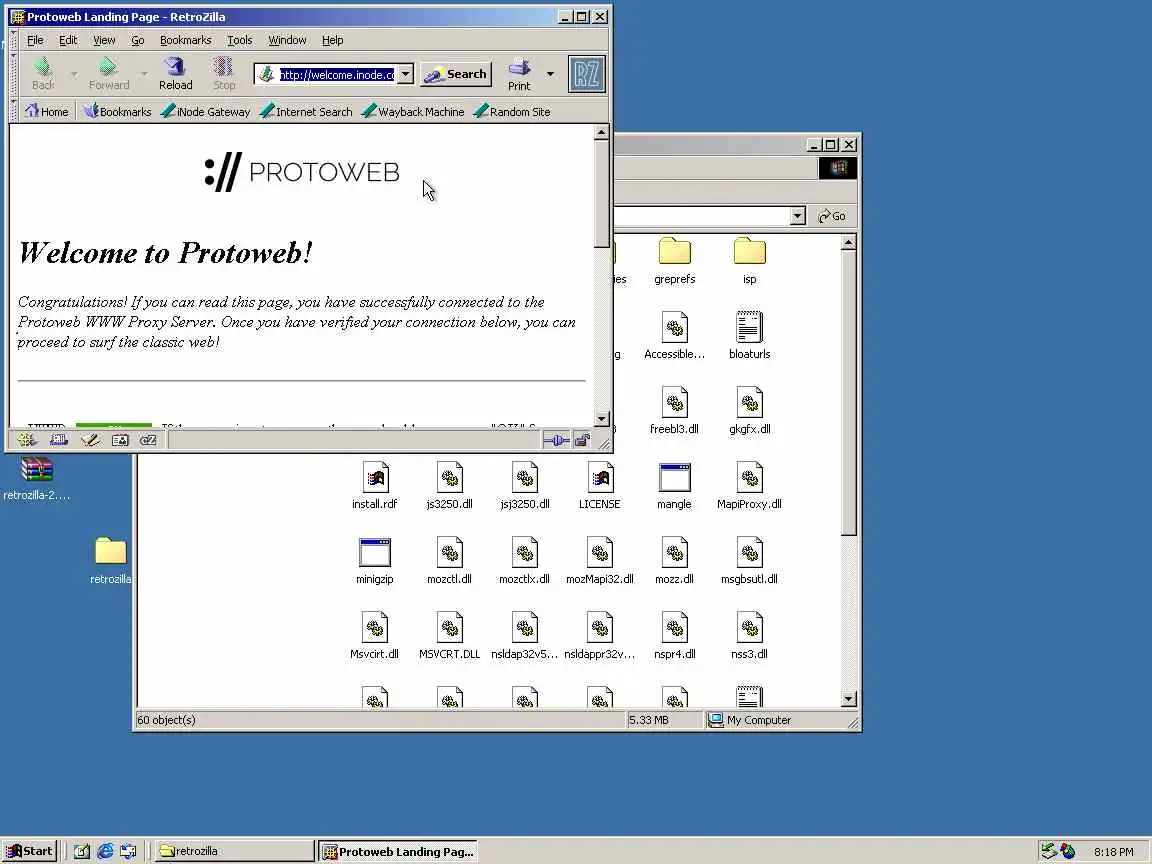Select the MapiProxy.dll file

pos(749,485)
